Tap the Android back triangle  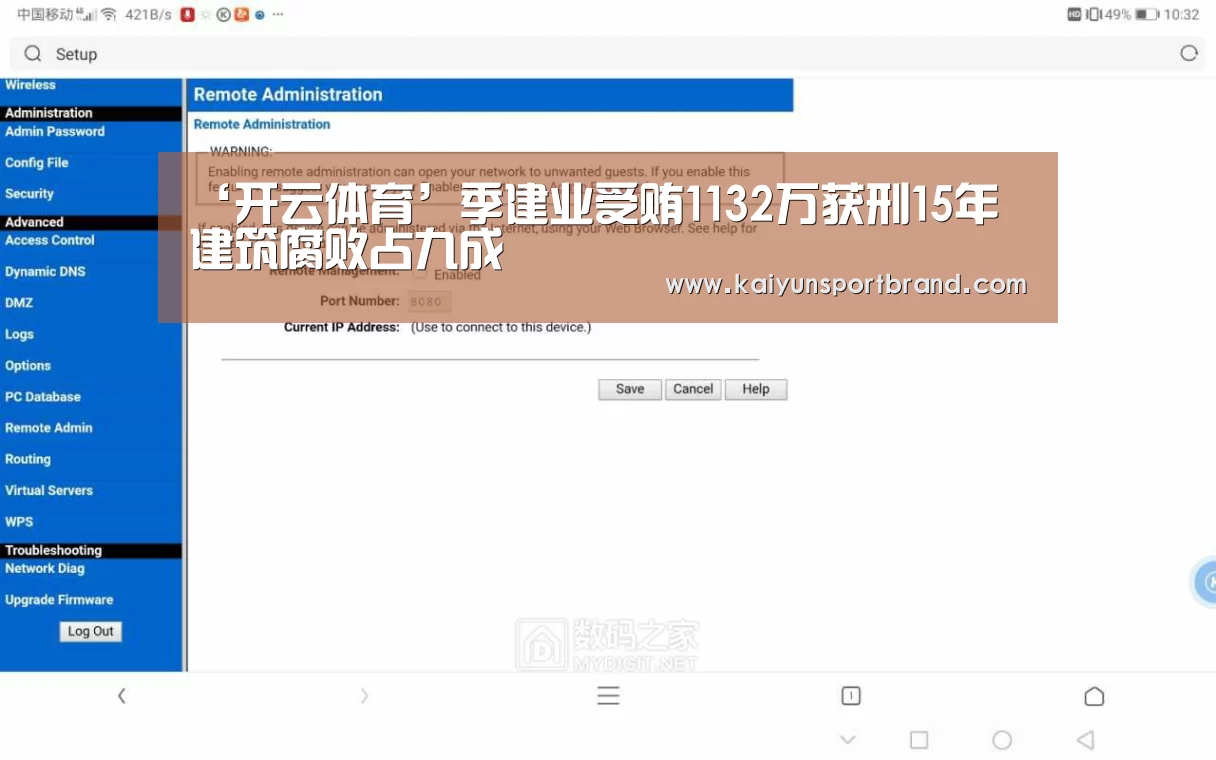coord(1085,740)
